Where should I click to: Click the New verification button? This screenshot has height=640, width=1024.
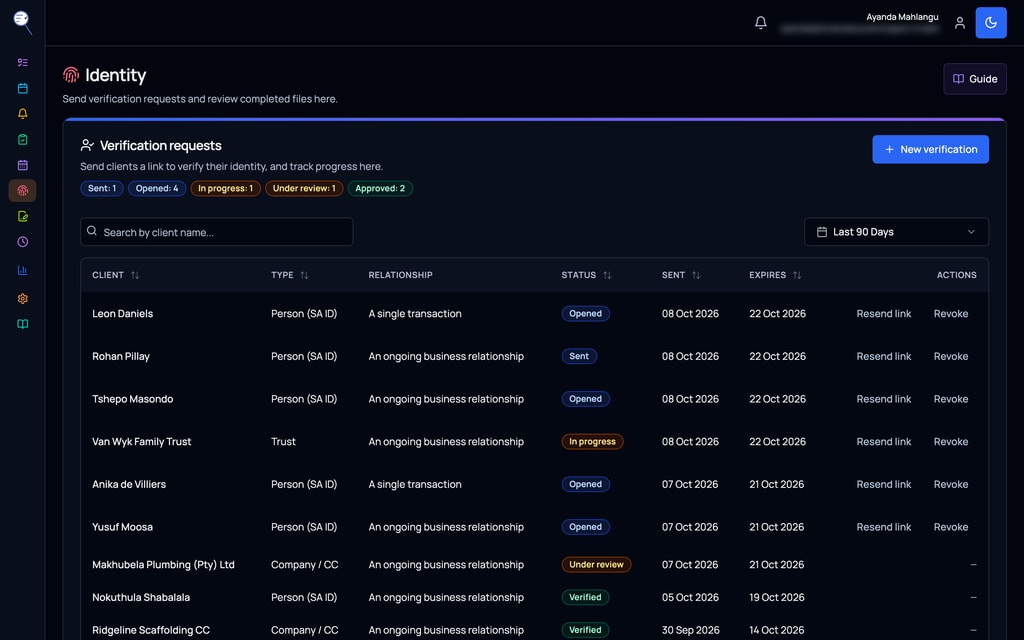click(930, 150)
